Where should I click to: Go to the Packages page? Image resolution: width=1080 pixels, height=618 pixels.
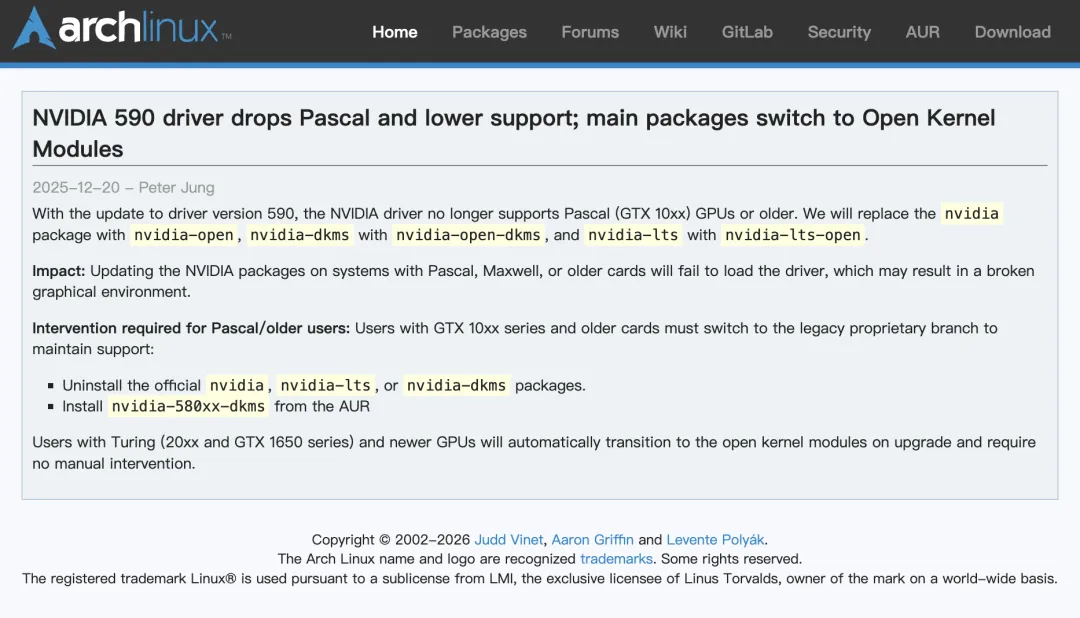[489, 32]
